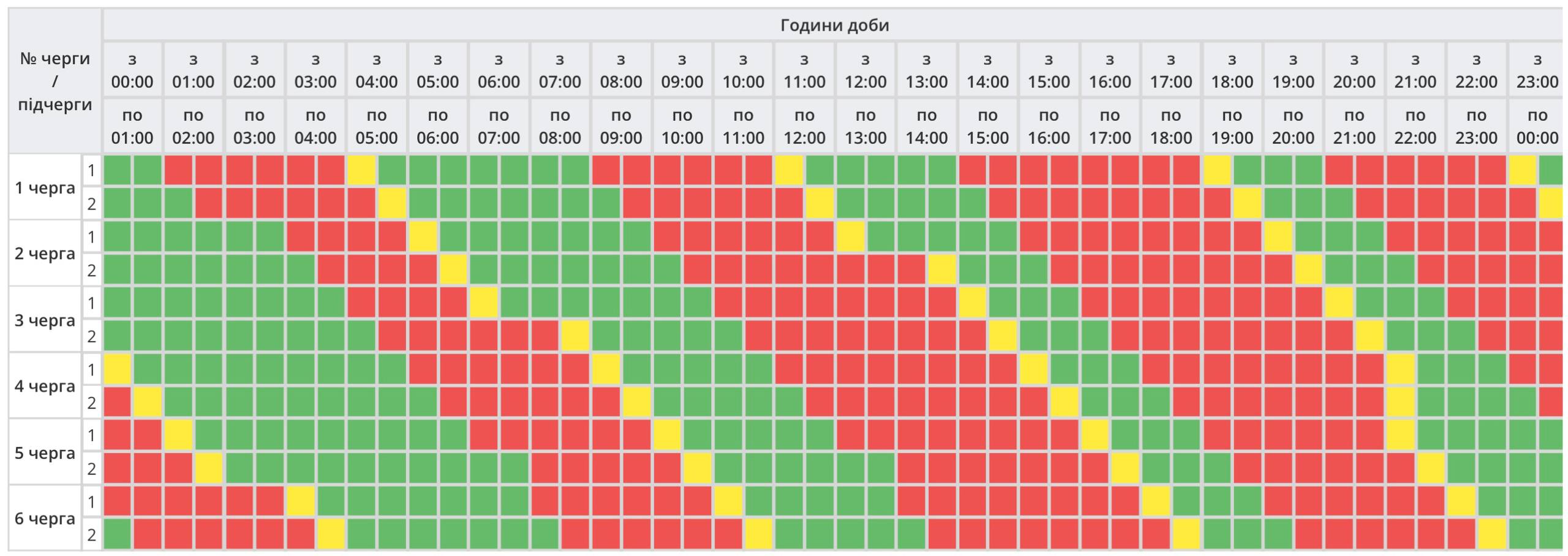The image size is (1568, 556).
Task: Click subqueue 2 label of 5 черга
Action: 92,469
